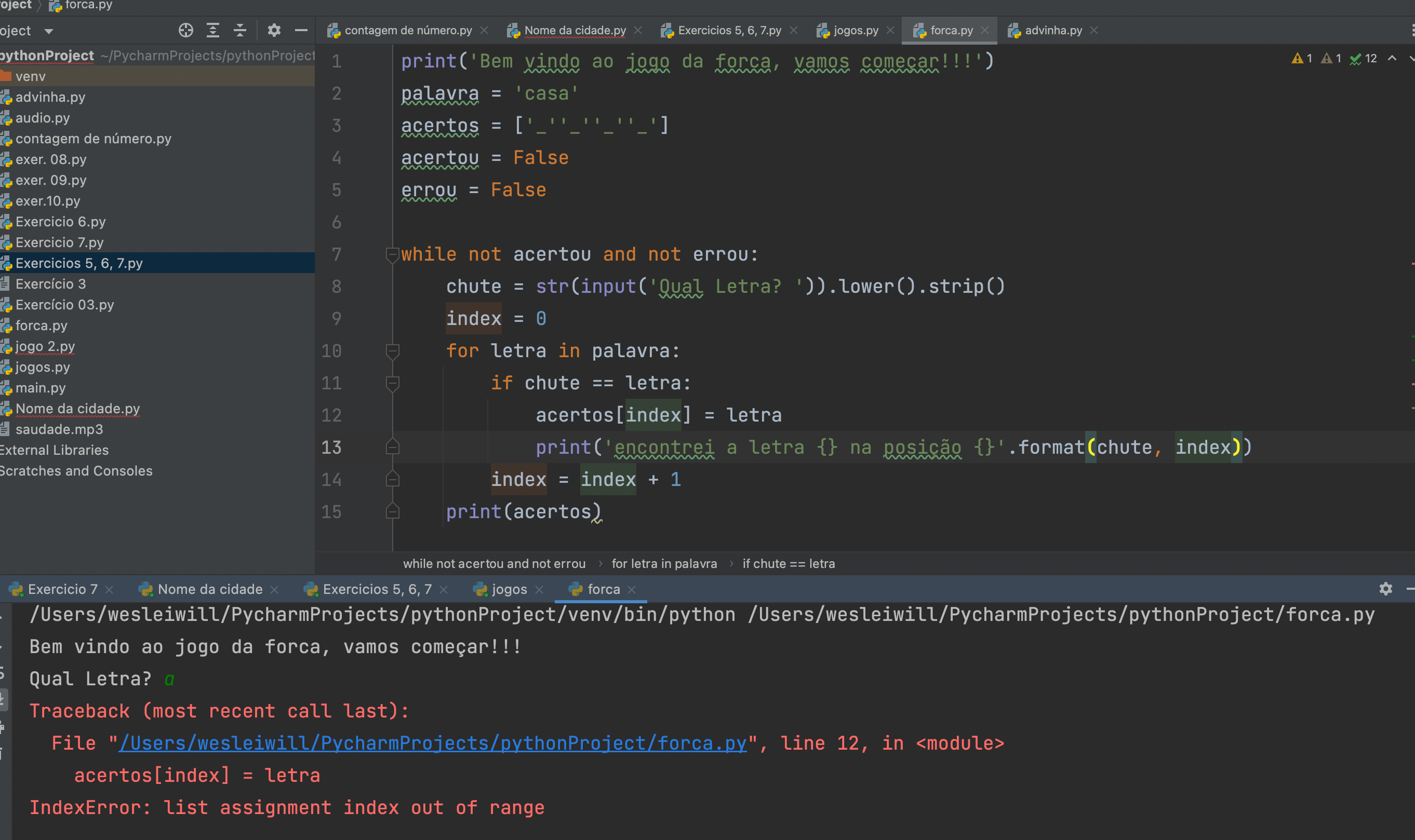The width and height of the screenshot is (1415, 840).
Task: Select the venv folder in project tree
Action: 31,76
